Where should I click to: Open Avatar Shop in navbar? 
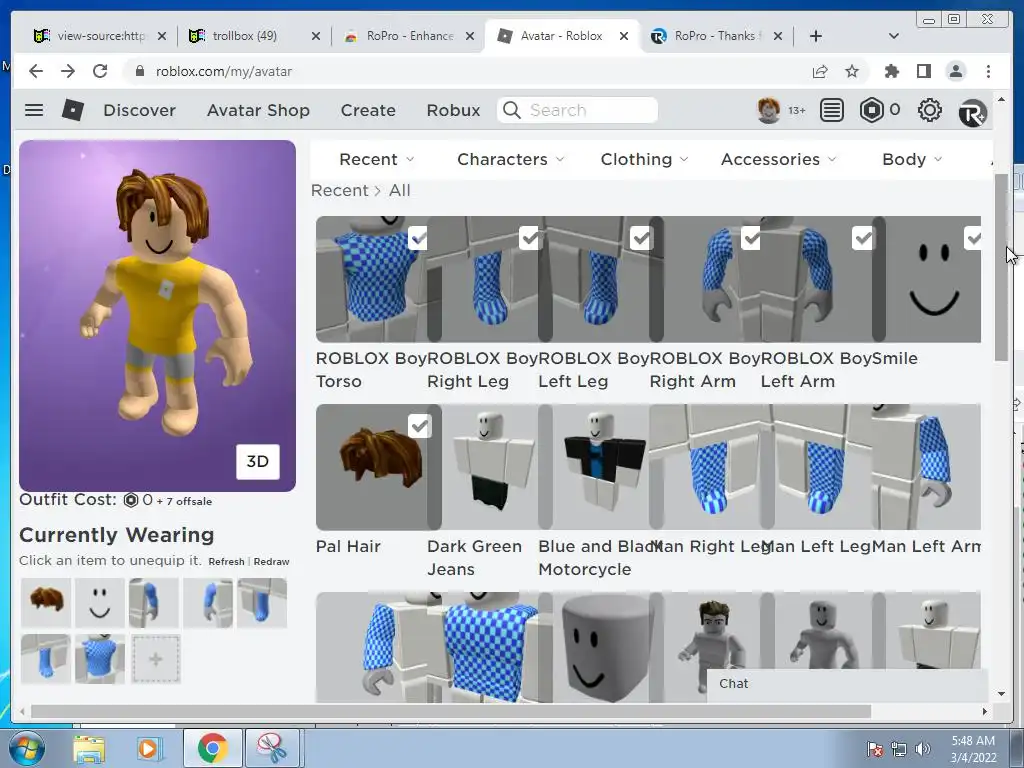259,110
